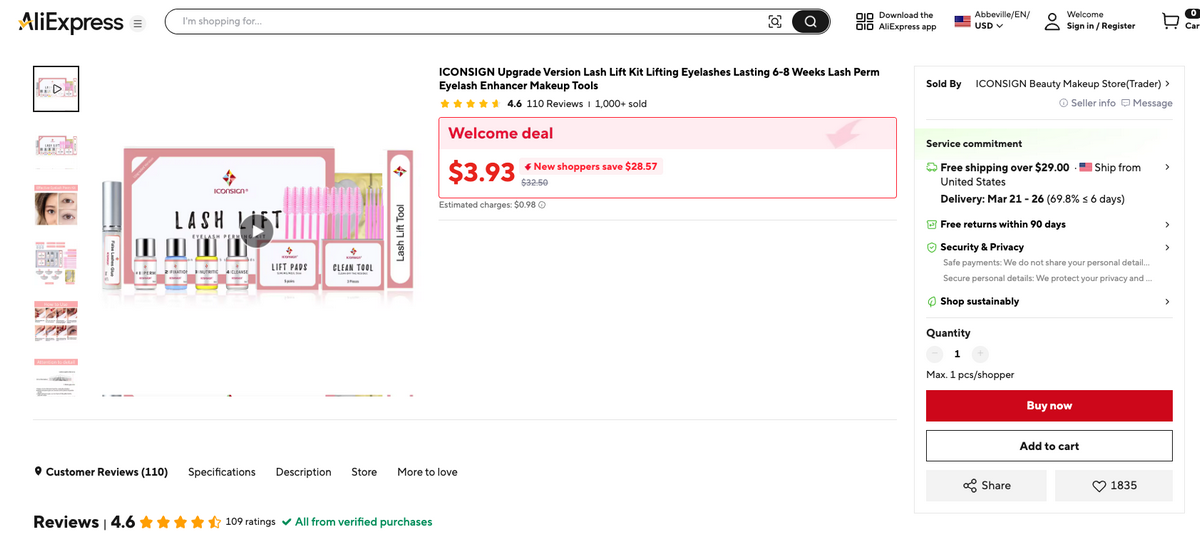1200x535 pixels.
Task: Switch to the Description tab
Action: 303,472
